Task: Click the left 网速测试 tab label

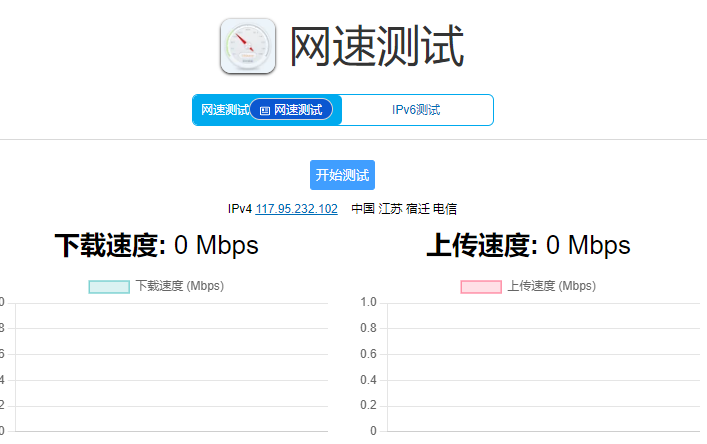Action: [x=225, y=110]
